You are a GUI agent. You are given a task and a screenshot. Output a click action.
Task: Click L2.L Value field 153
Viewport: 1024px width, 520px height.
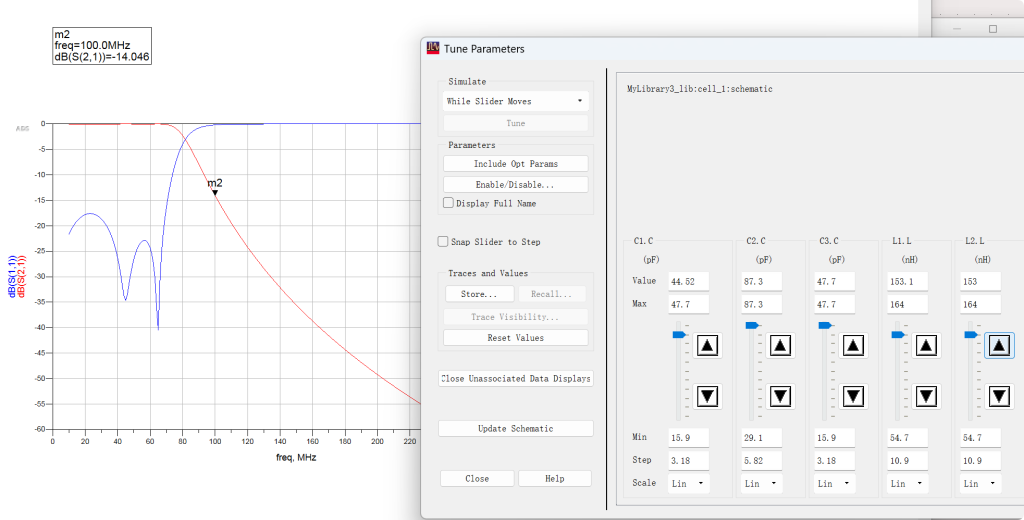(x=981, y=282)
